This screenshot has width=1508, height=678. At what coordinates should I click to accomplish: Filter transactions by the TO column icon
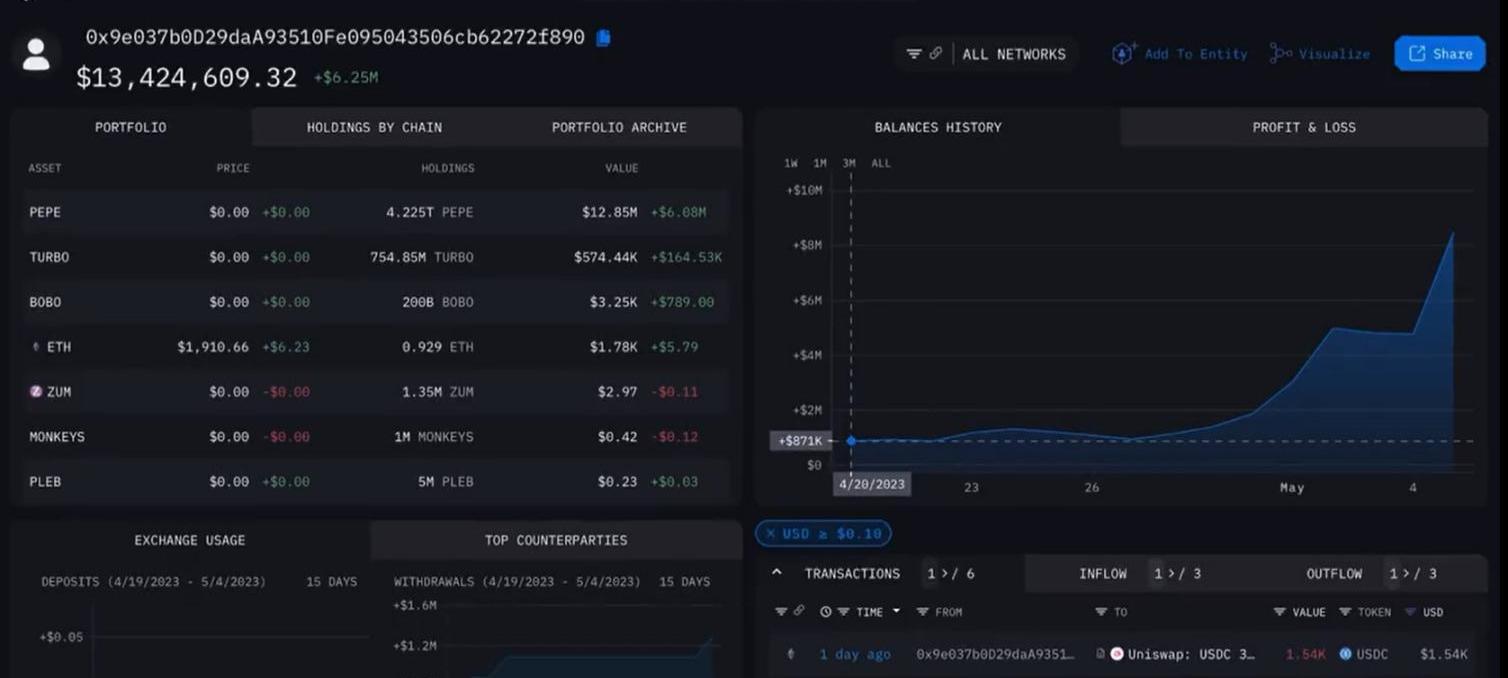tap(1101, 612)
